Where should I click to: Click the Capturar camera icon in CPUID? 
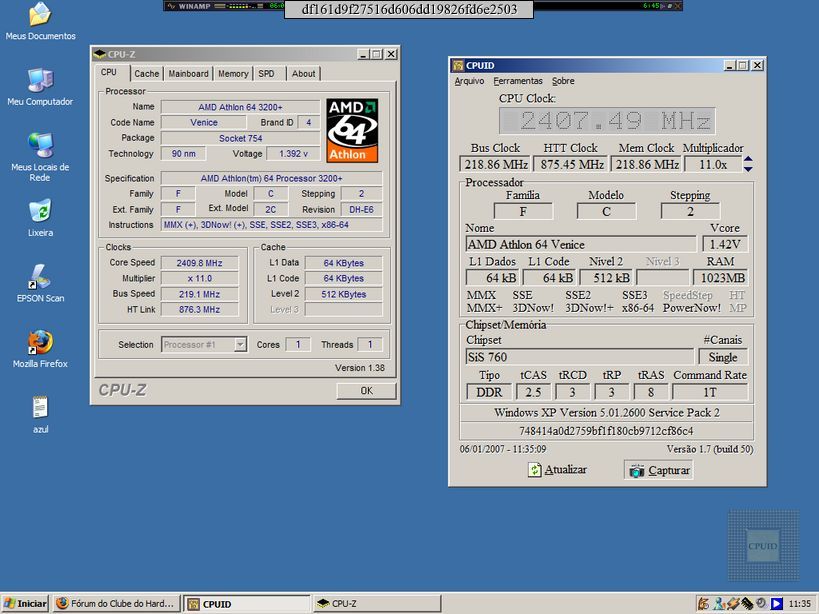(x=636, y=470)
